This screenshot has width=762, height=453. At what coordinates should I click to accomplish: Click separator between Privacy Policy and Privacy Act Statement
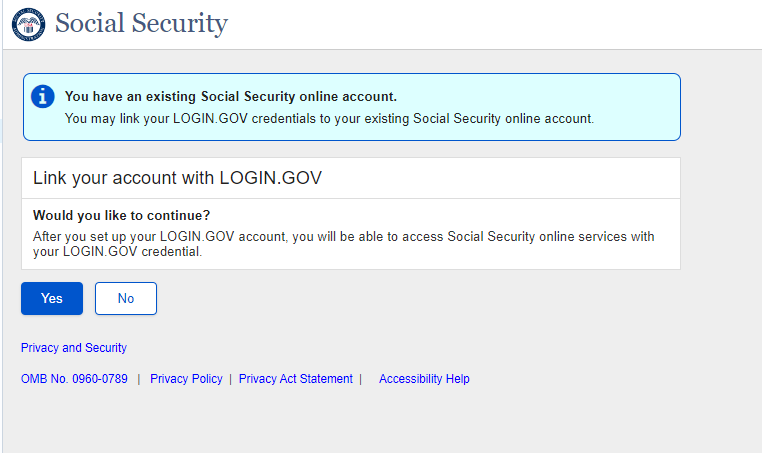click(231, 379)
